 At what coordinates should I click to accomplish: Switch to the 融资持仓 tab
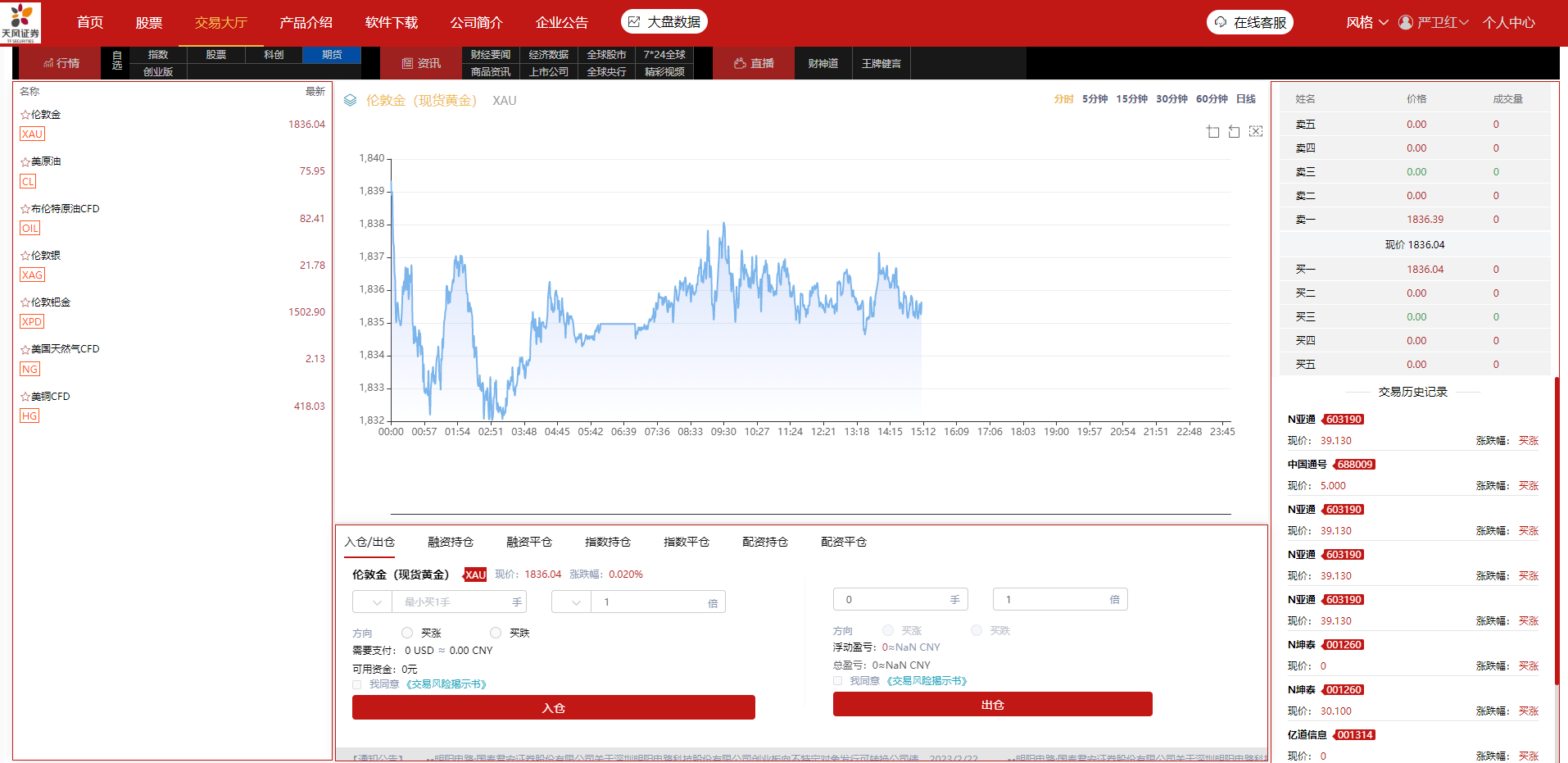point(451,542)
